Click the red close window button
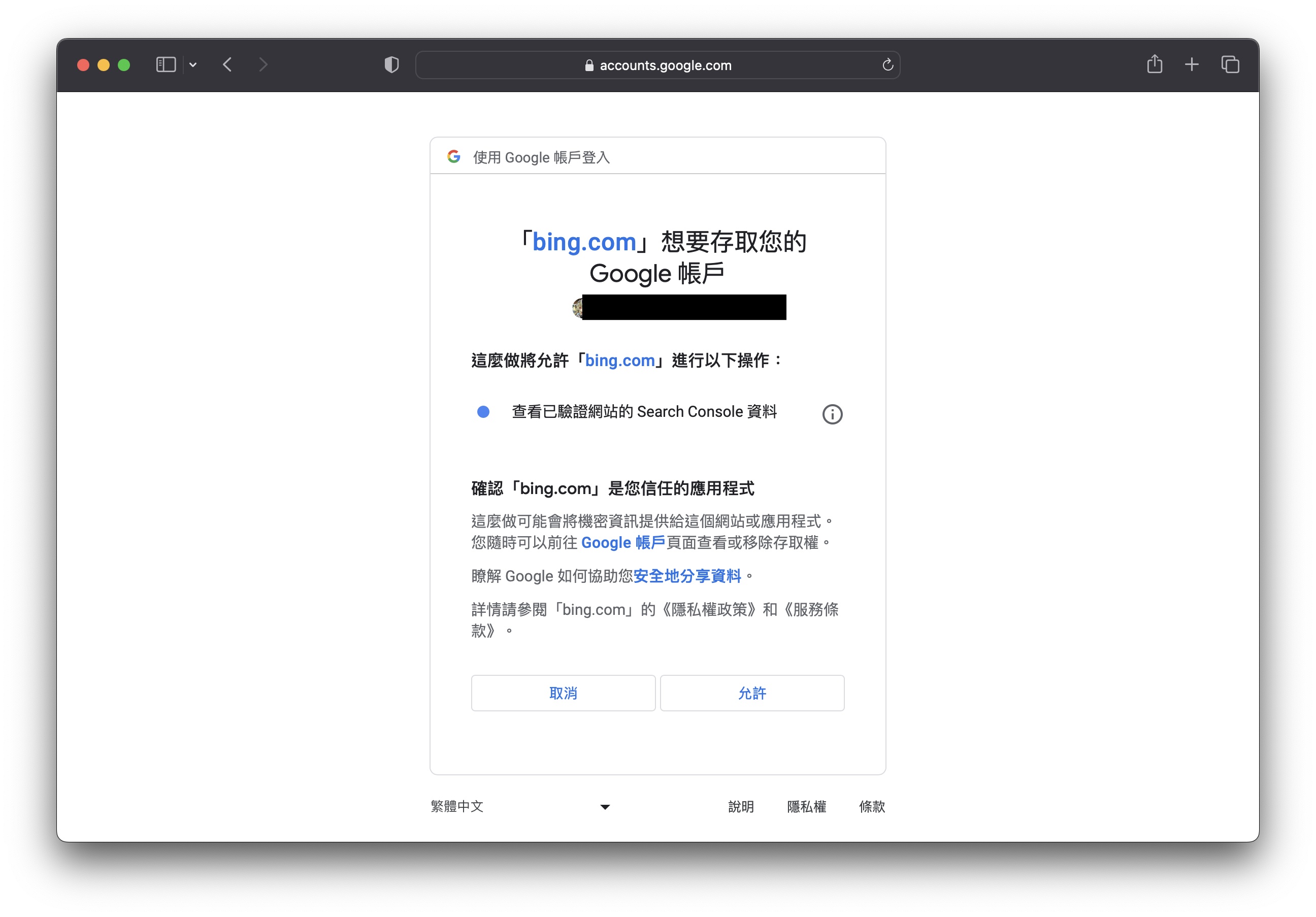Viewport: 1316px width, 917px height. 83,65
